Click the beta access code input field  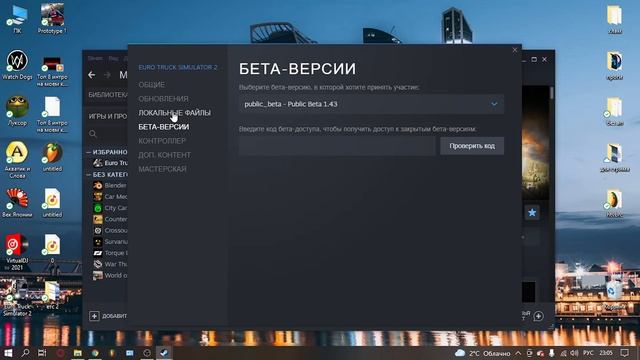[337, 146]
